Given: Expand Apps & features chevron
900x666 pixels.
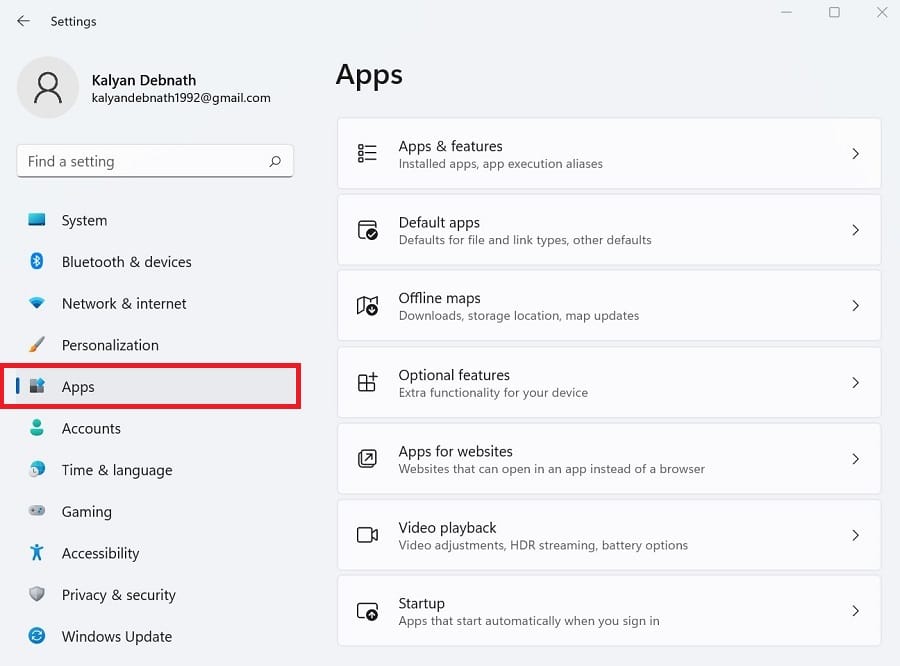Looking at the screenshot, I should point(855,153).
